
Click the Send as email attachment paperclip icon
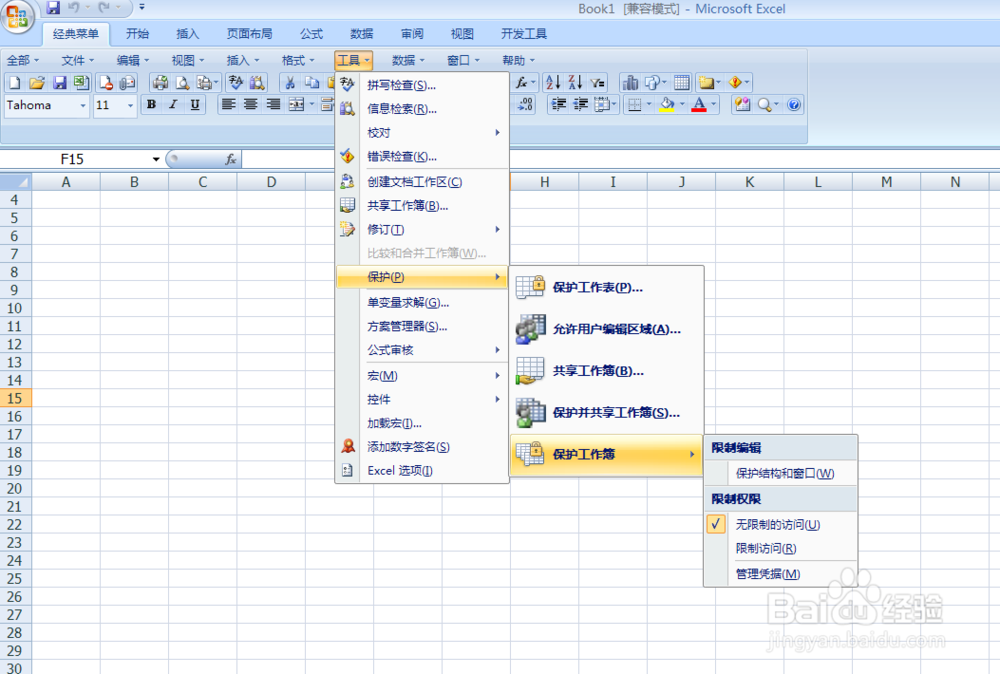(x=128, y=82)
